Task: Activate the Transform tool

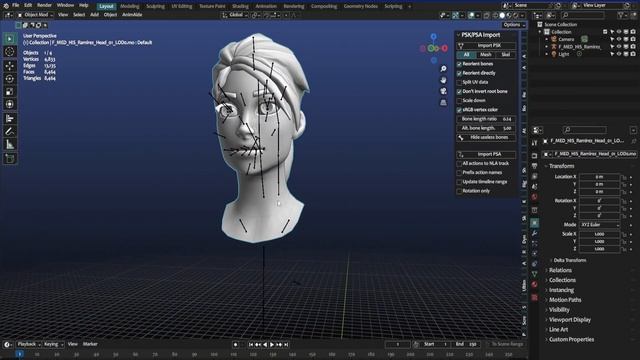Action: 10,104
